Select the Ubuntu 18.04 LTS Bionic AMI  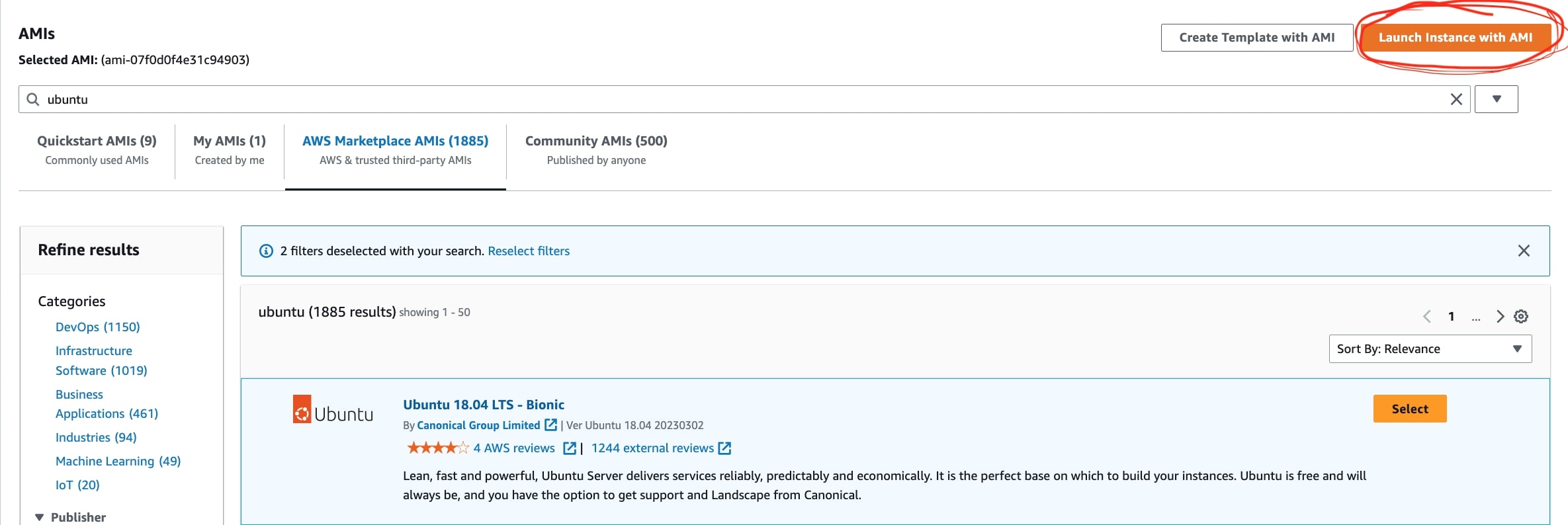pos(1409,409)
